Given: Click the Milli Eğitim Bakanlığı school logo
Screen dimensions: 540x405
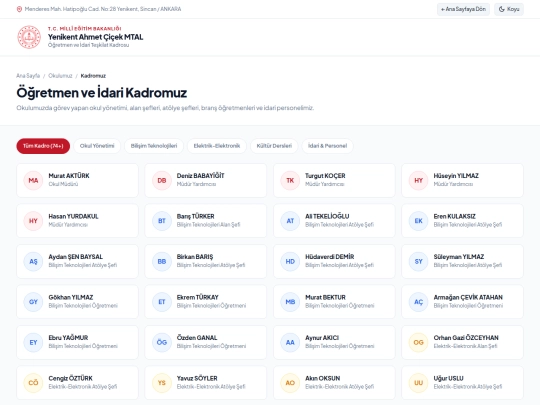Looking at the screenshot, I should (29, 37).
